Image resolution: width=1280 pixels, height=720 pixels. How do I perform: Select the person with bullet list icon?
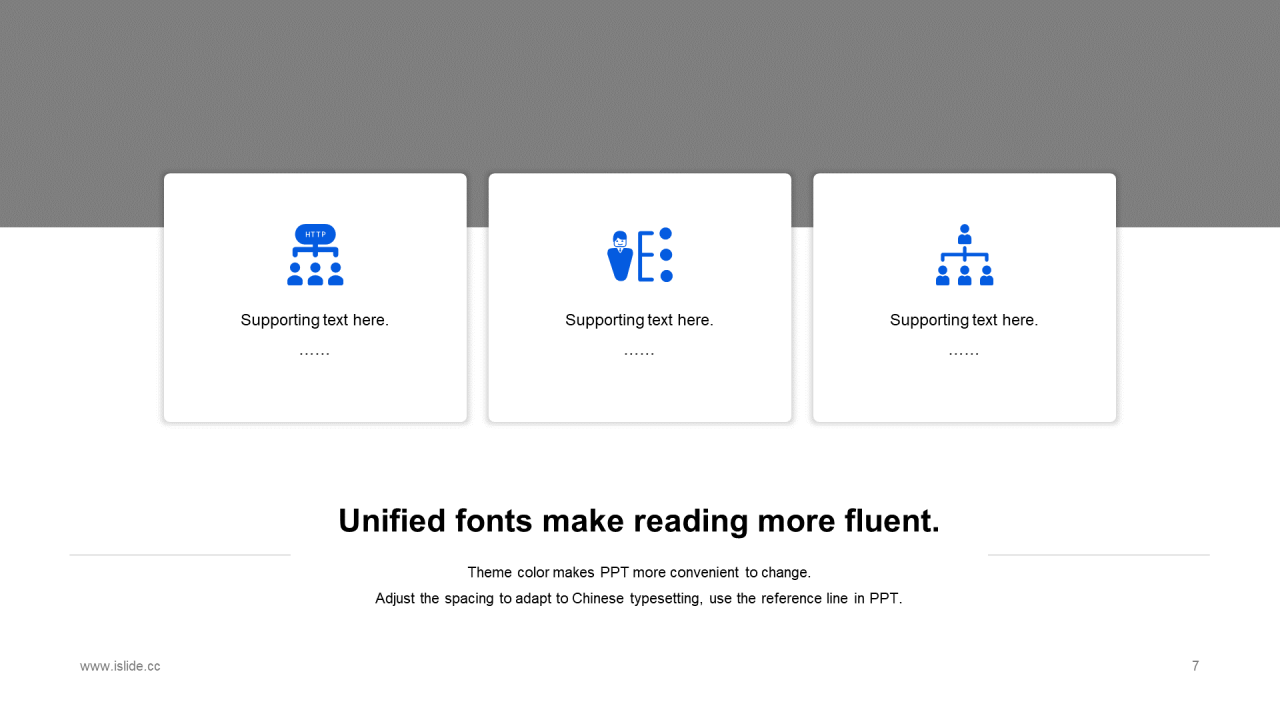pos(640,255)
